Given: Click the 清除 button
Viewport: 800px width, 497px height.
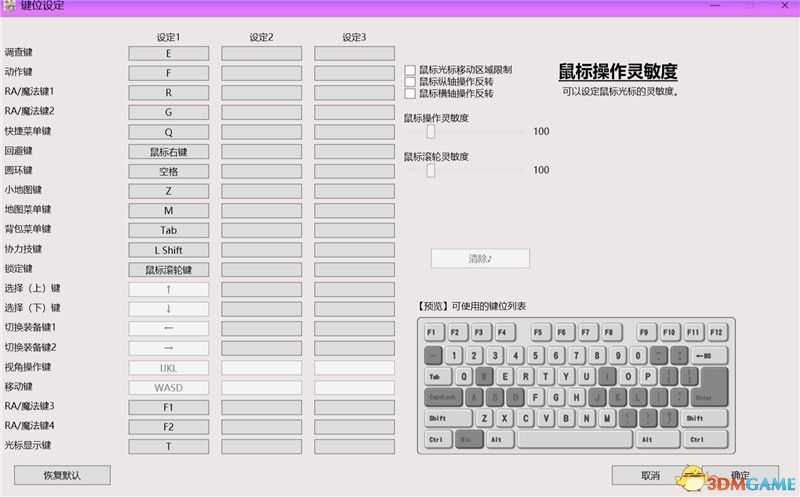Looking at the screenshot, I should (x=480, y=259).
